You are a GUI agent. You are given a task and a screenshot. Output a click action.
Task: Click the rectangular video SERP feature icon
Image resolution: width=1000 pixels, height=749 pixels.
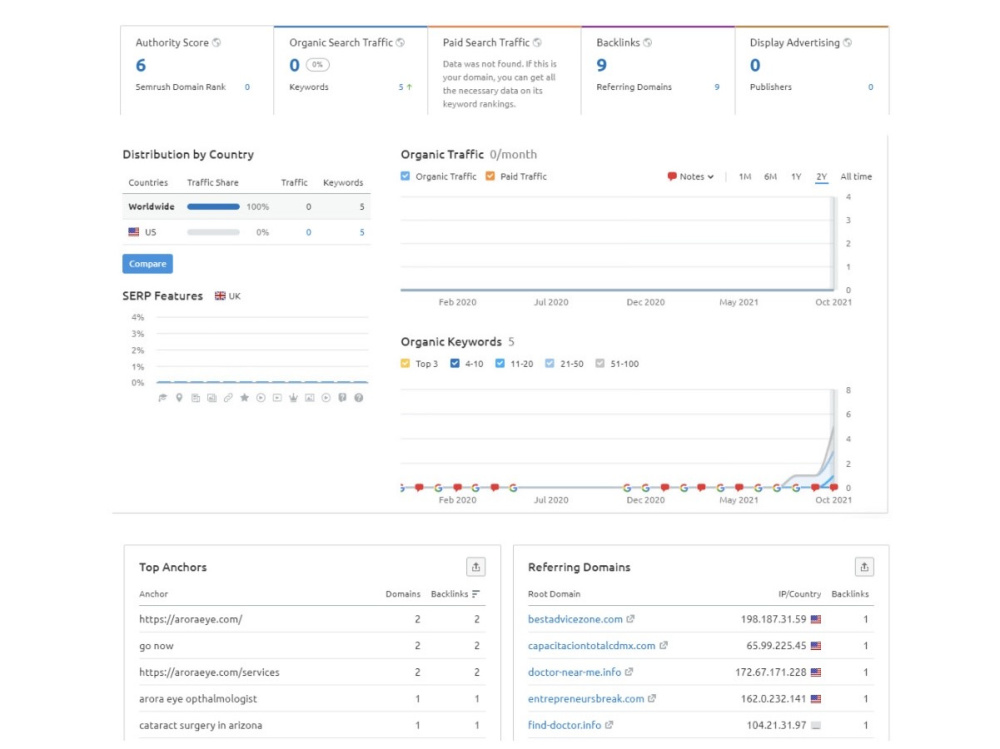click(x=277, y=398)
